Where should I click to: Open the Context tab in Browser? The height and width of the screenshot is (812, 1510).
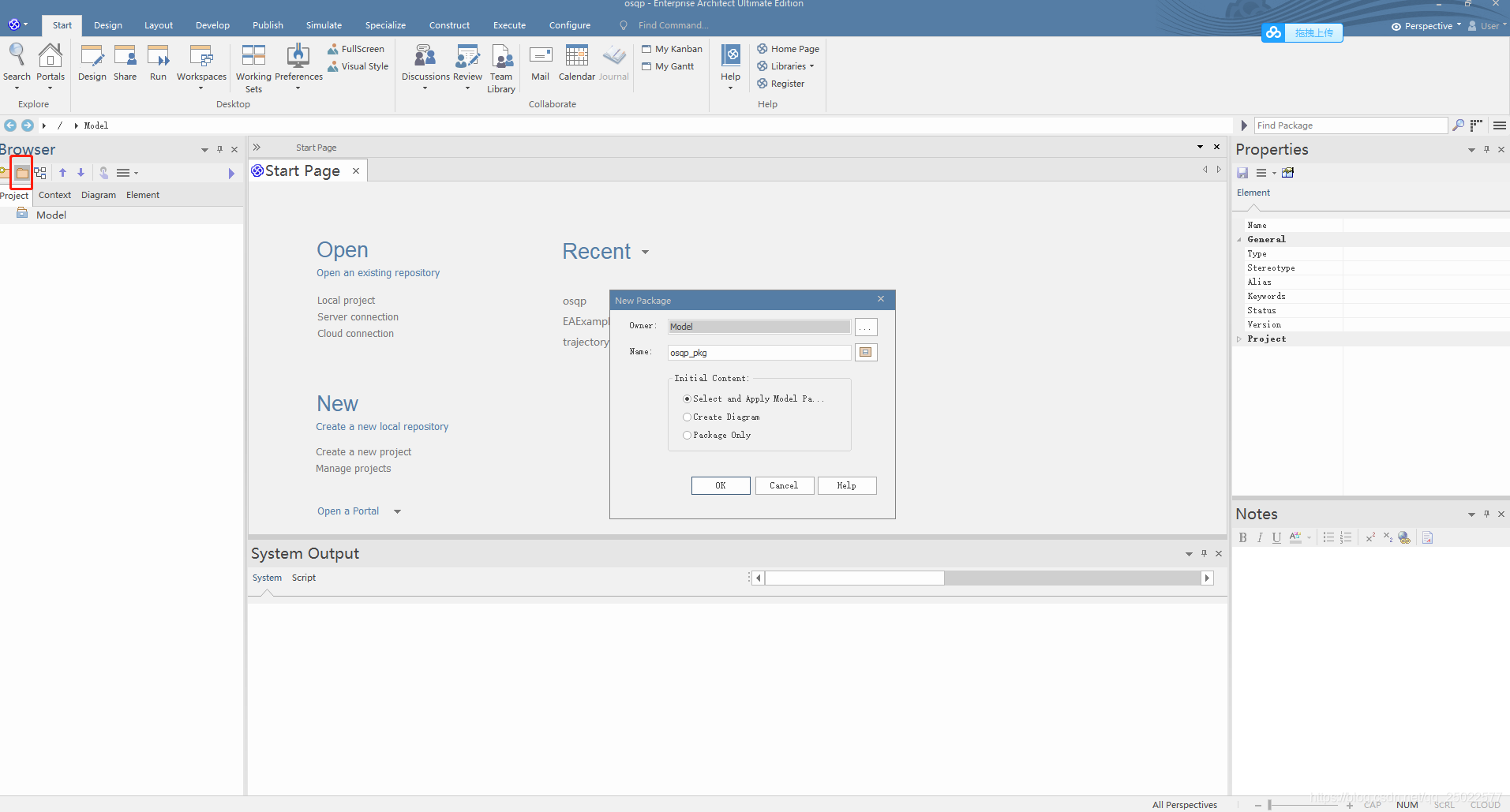[54, 195]
